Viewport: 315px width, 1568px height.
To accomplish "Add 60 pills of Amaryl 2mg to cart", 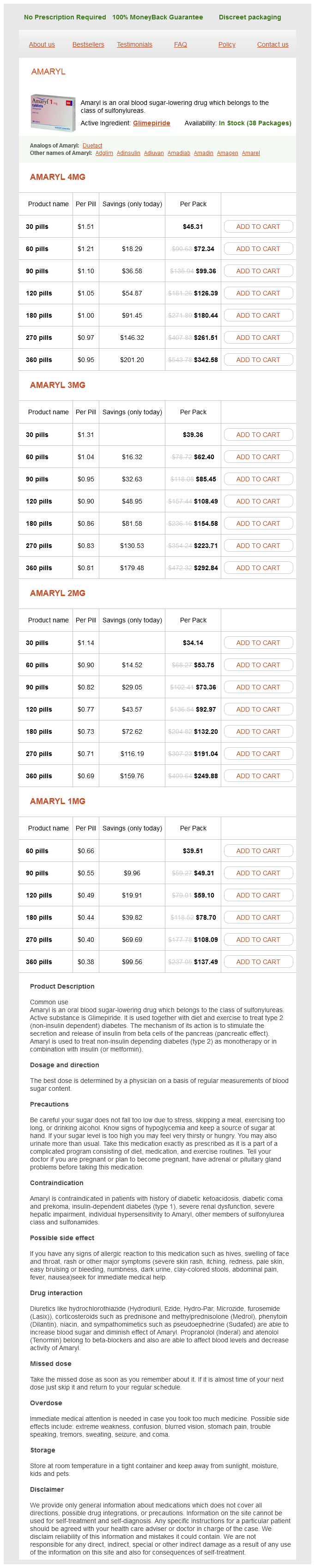I will click(x=258, y=664).
